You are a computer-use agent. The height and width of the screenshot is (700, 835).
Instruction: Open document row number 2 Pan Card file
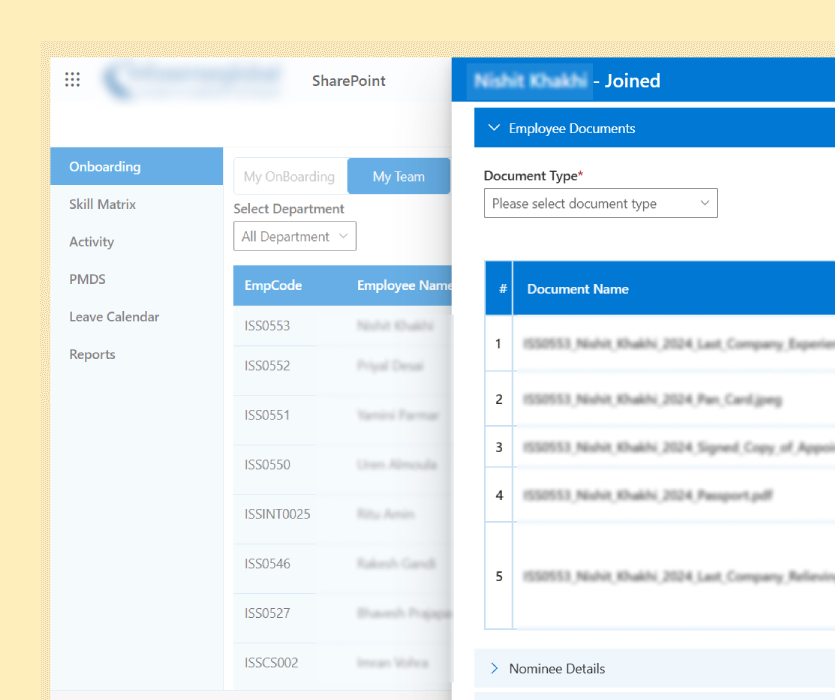pos(652,399)
